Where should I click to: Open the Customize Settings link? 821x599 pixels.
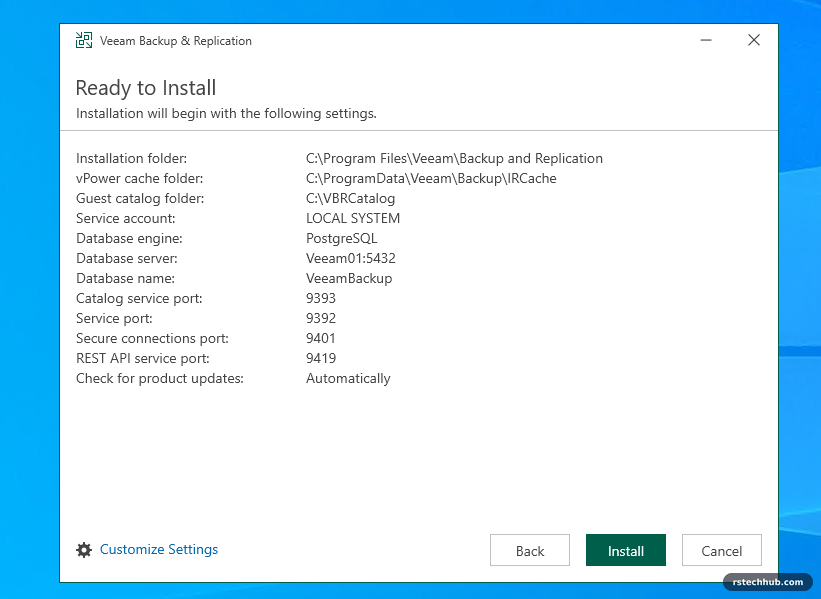[x=159, y=549]
